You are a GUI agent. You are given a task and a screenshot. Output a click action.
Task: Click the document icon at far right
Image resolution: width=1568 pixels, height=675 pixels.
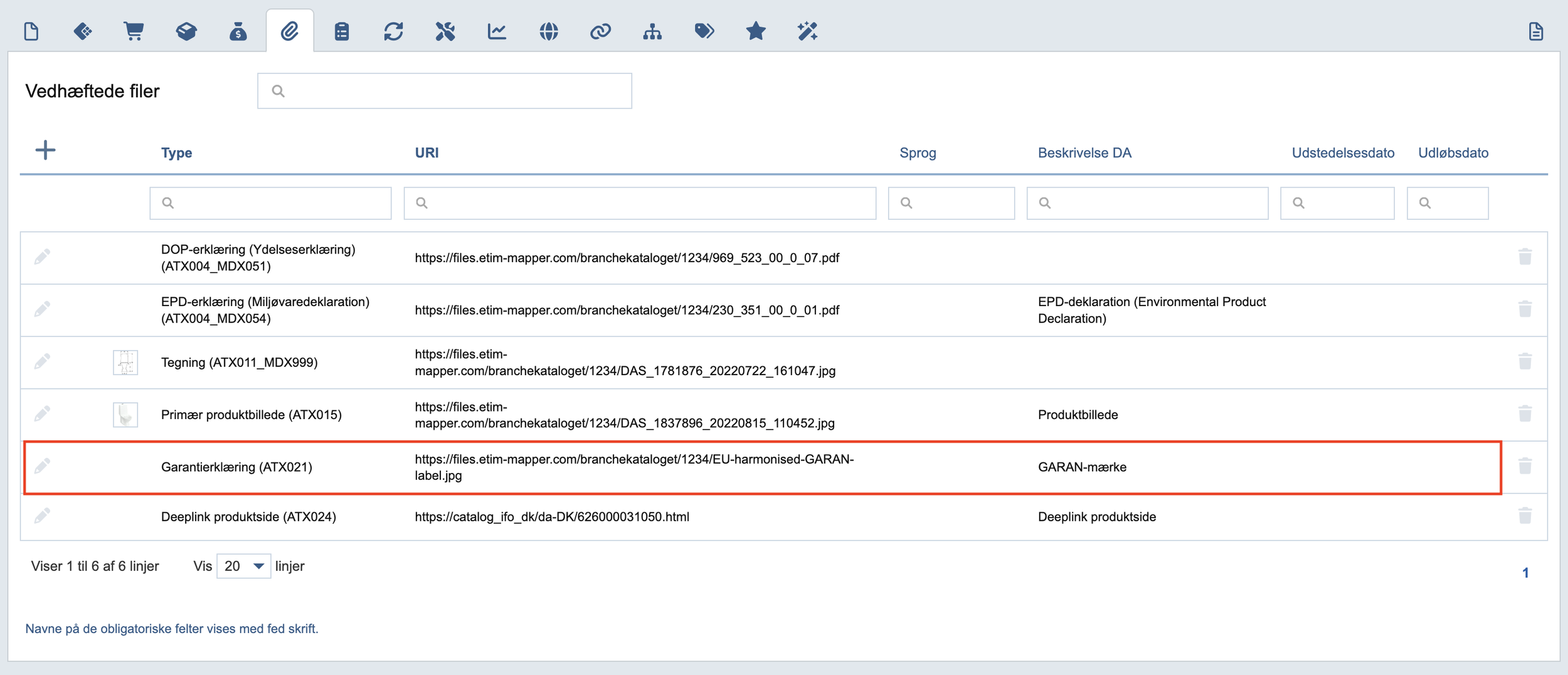point(1536,31)
